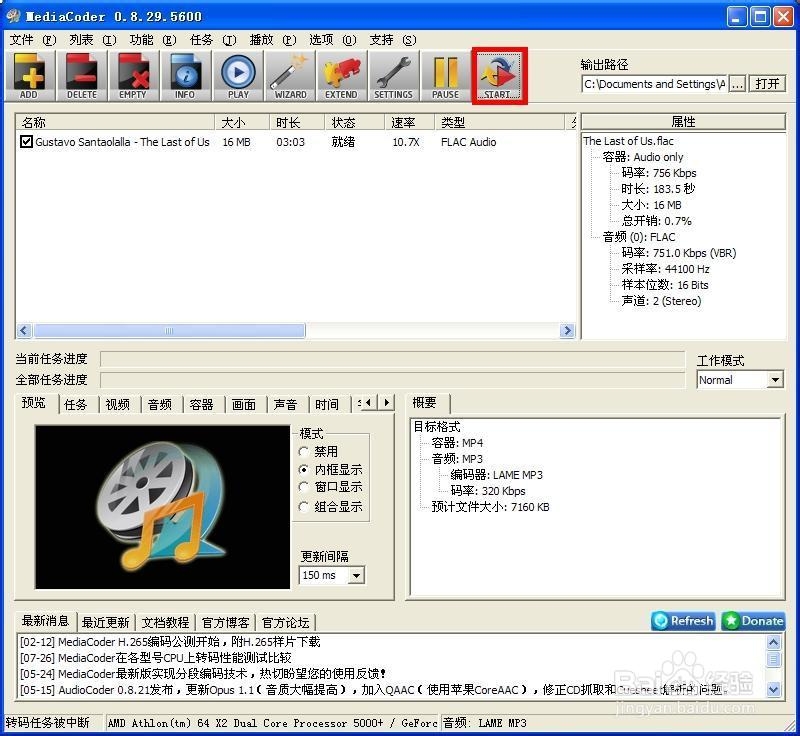This screenshot has height=736, width=800.
Task: Open the 官方博客 tab
Action: pyautogui.click(x=226, y=623)
